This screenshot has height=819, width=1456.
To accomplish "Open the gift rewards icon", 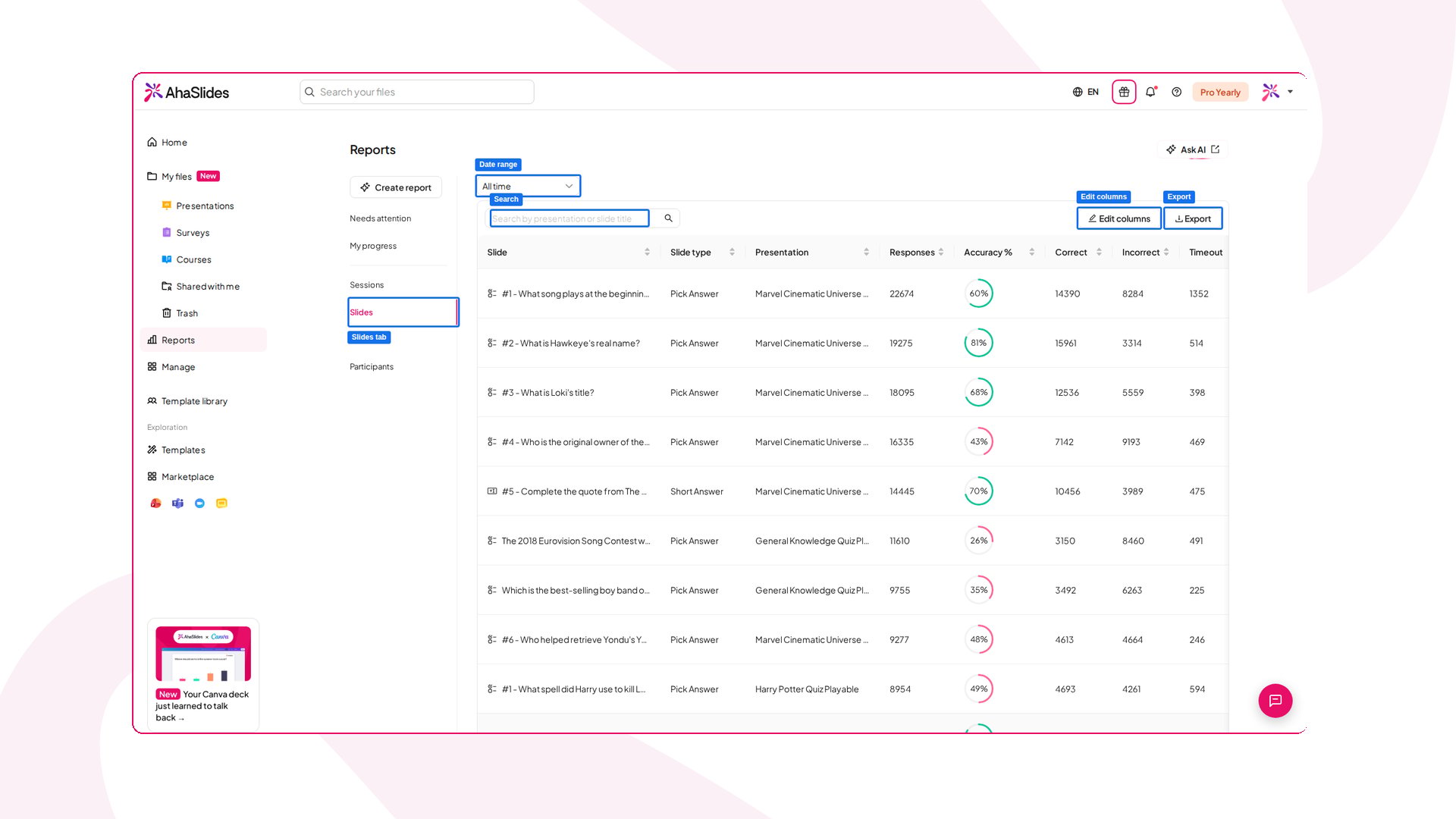I will 1124,92.
